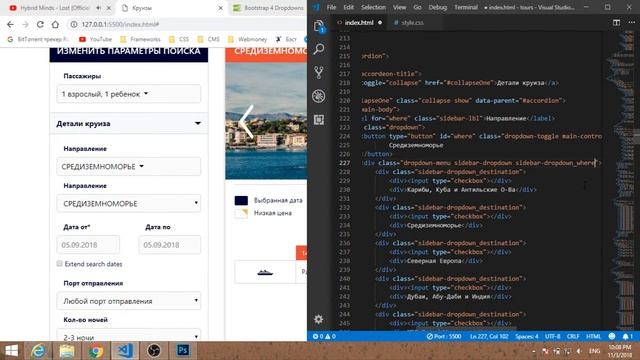Viewport: 640px width, 360px height.
Task: Click the ship icon in results row
Action: point(265,272)
